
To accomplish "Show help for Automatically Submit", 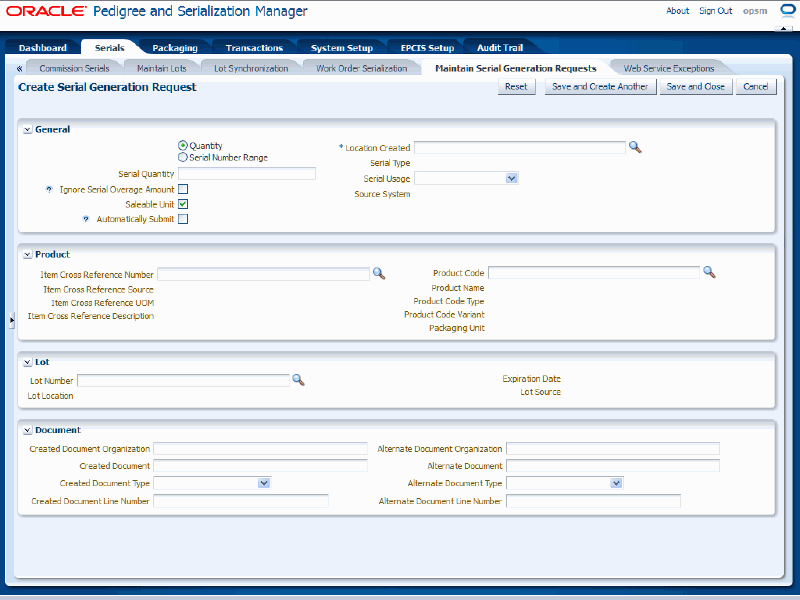I will pyautogui.click(x=86, y=219).
